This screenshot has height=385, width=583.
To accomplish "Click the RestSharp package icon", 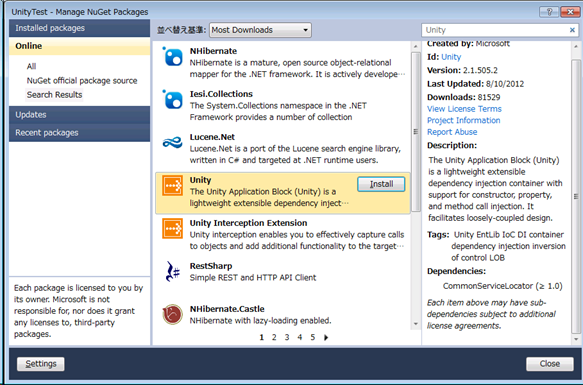I will [173, 271].
